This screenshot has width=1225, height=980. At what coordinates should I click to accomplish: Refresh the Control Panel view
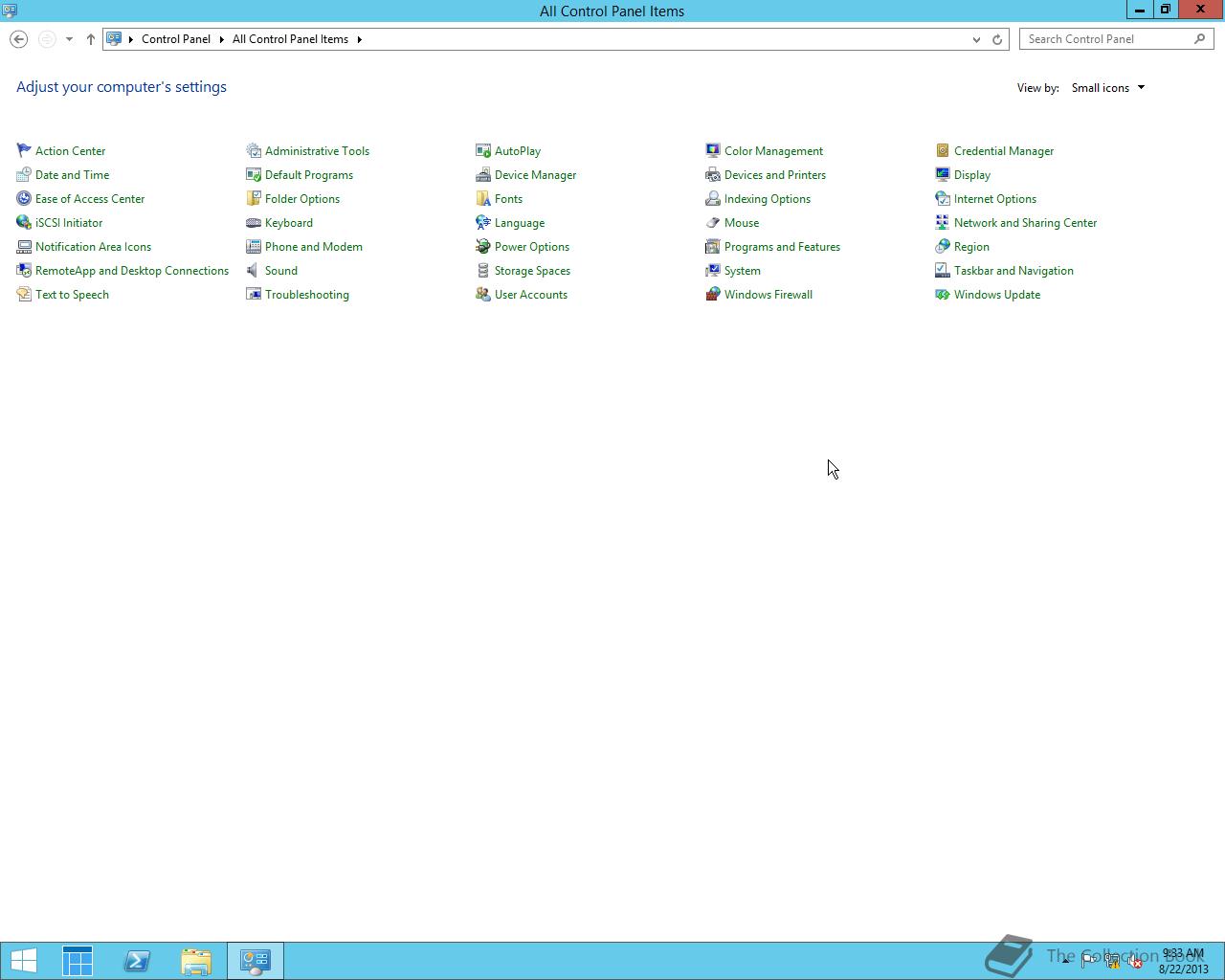(x=997, y=39)
